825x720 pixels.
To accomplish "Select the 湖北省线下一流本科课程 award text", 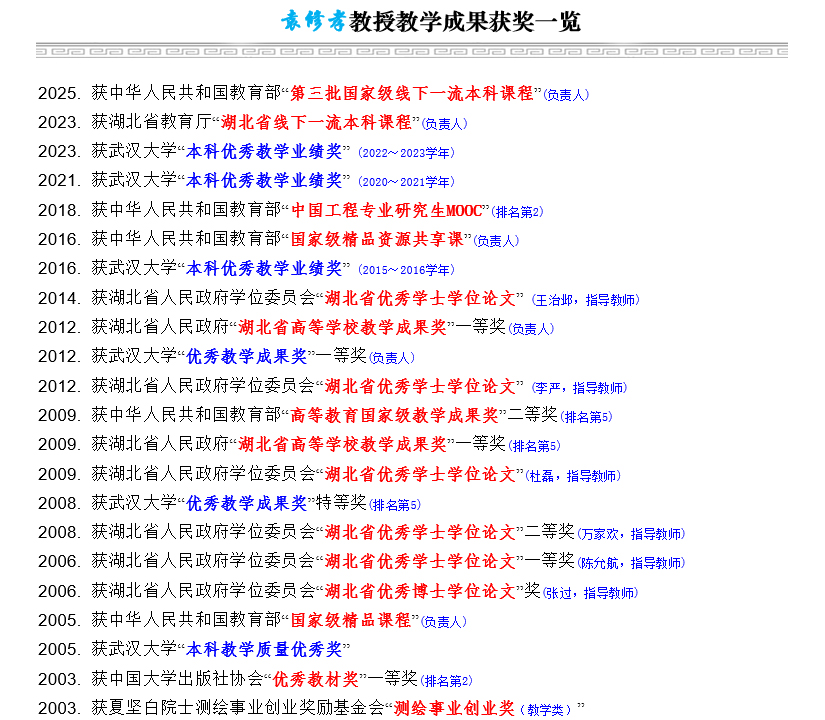I will (x=316, y=122).
